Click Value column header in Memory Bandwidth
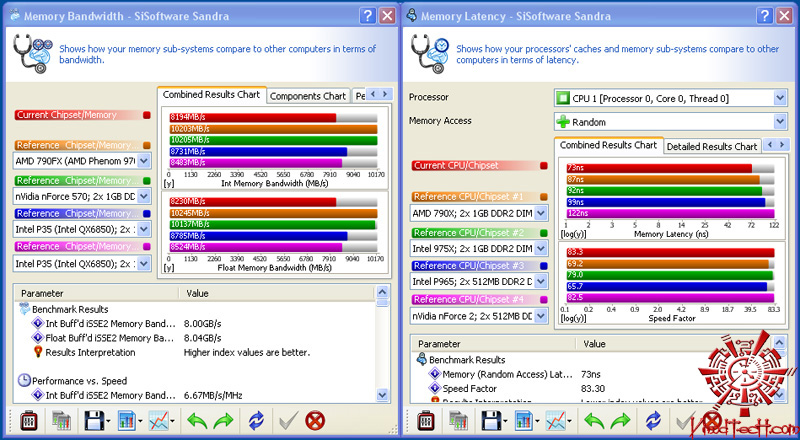Screen dimensions: 800x440 277,294
